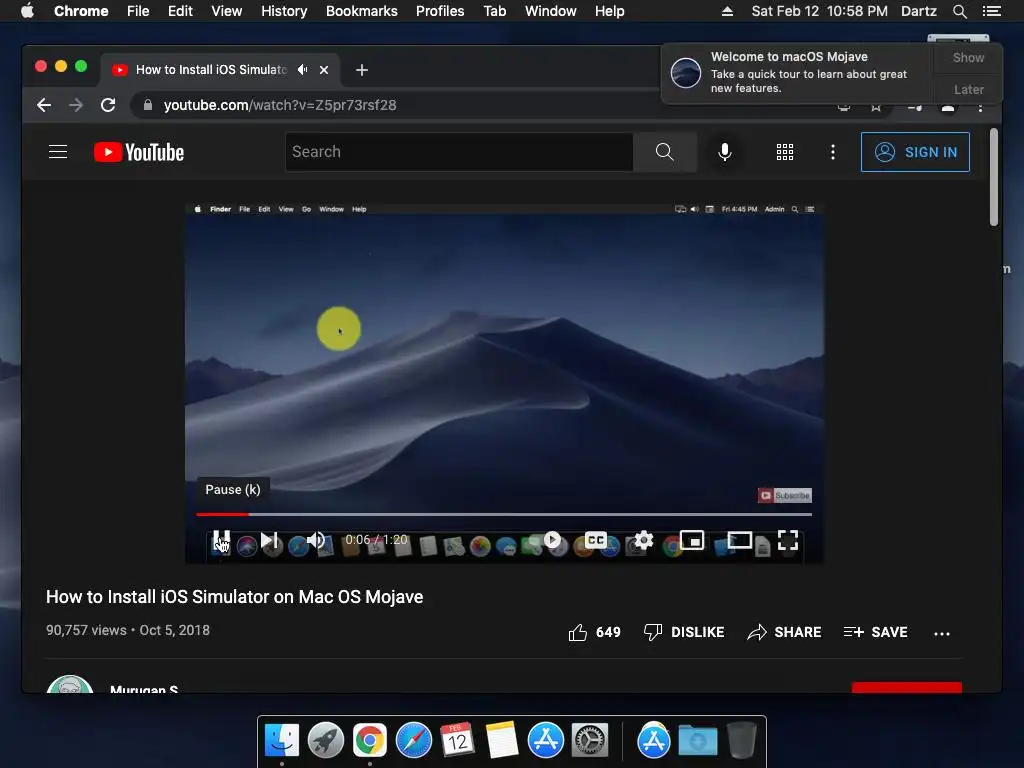1024x768 pixels.
Task: Open more actions ellipsis under video
Action: (x=942, y=633)
